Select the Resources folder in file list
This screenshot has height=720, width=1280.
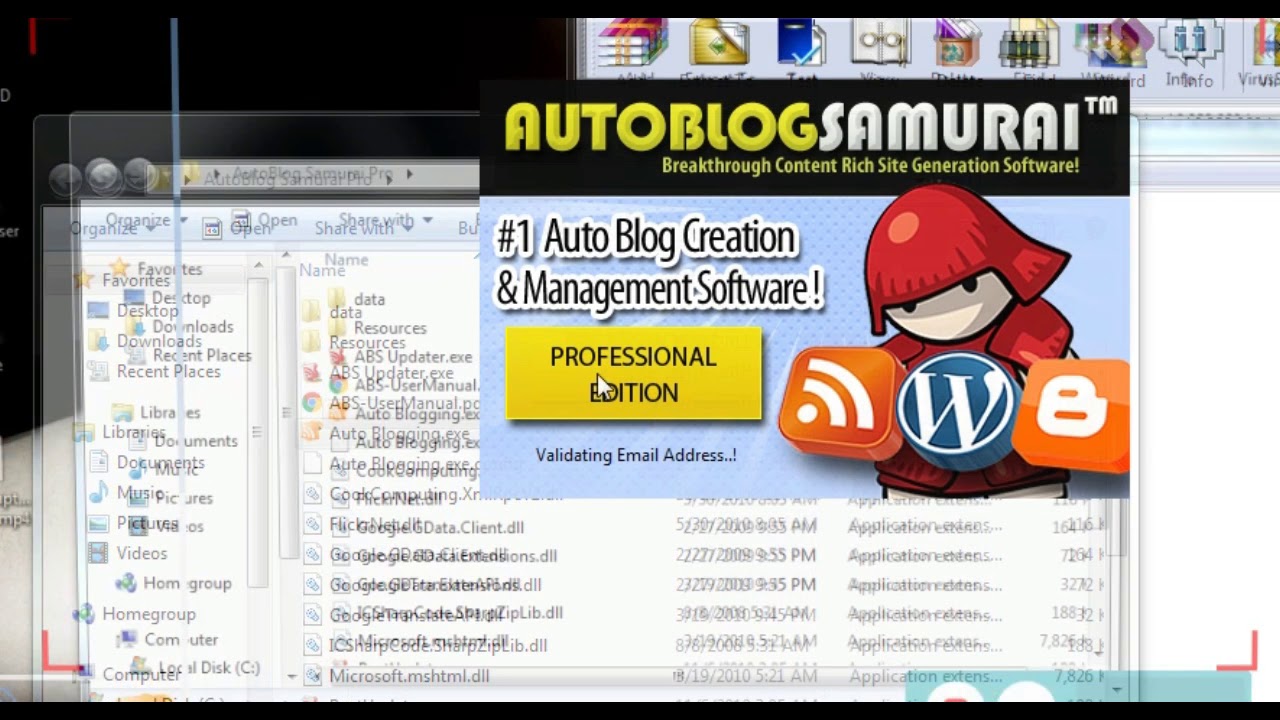[367, 342]
